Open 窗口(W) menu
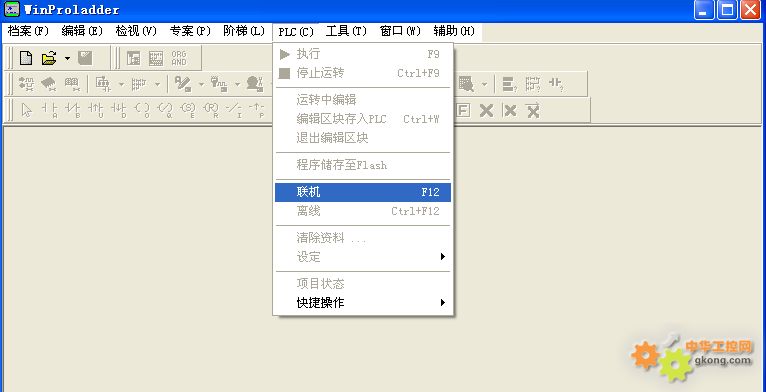766x392 pixels. click(x=400, y=31)
